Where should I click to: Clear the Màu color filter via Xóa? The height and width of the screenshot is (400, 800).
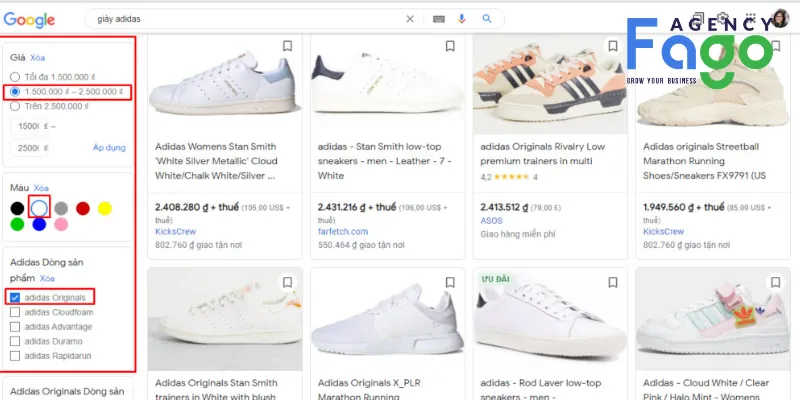click(x=41, y=188)
